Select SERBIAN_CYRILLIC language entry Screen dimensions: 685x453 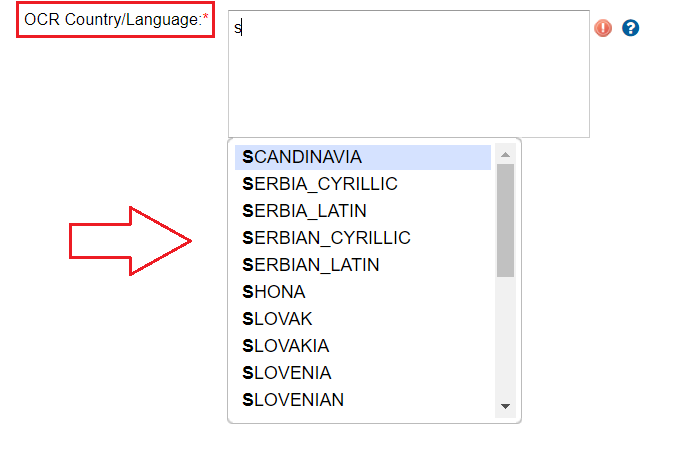click(x=326, y=238)
